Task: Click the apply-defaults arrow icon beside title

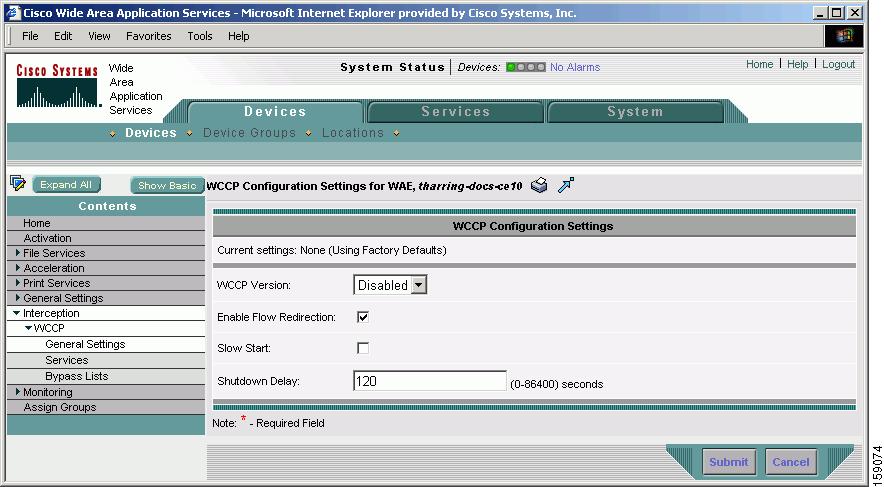Action: coord(565,185)
